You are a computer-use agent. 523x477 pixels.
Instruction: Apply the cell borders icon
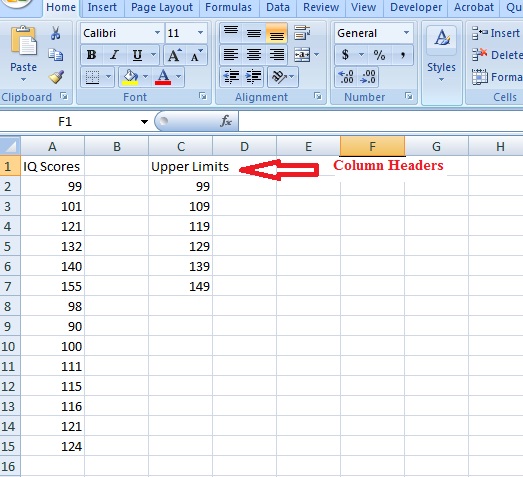pos(92,77)
